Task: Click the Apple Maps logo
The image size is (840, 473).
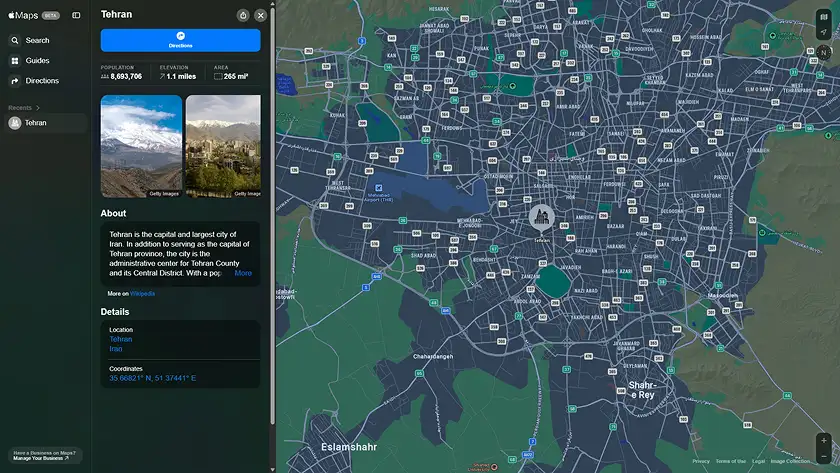Action: click(23, 16)
